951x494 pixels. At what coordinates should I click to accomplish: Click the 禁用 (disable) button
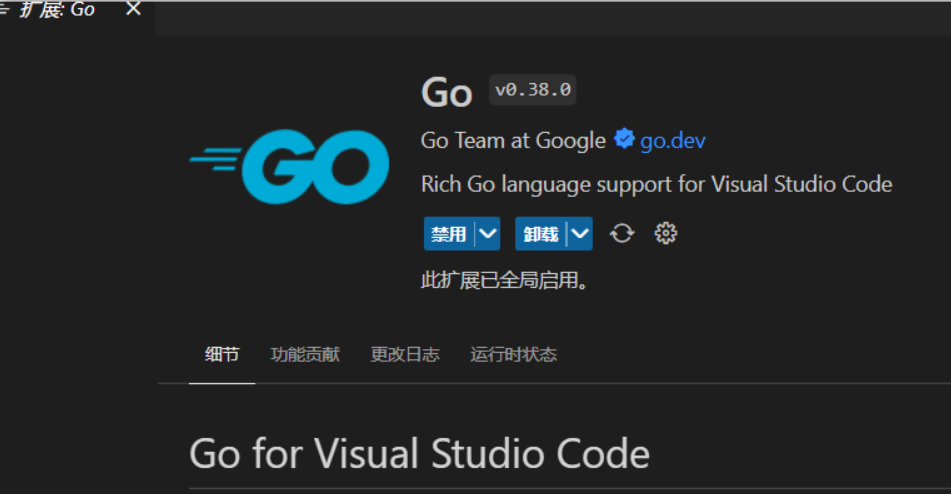(449, 233)
